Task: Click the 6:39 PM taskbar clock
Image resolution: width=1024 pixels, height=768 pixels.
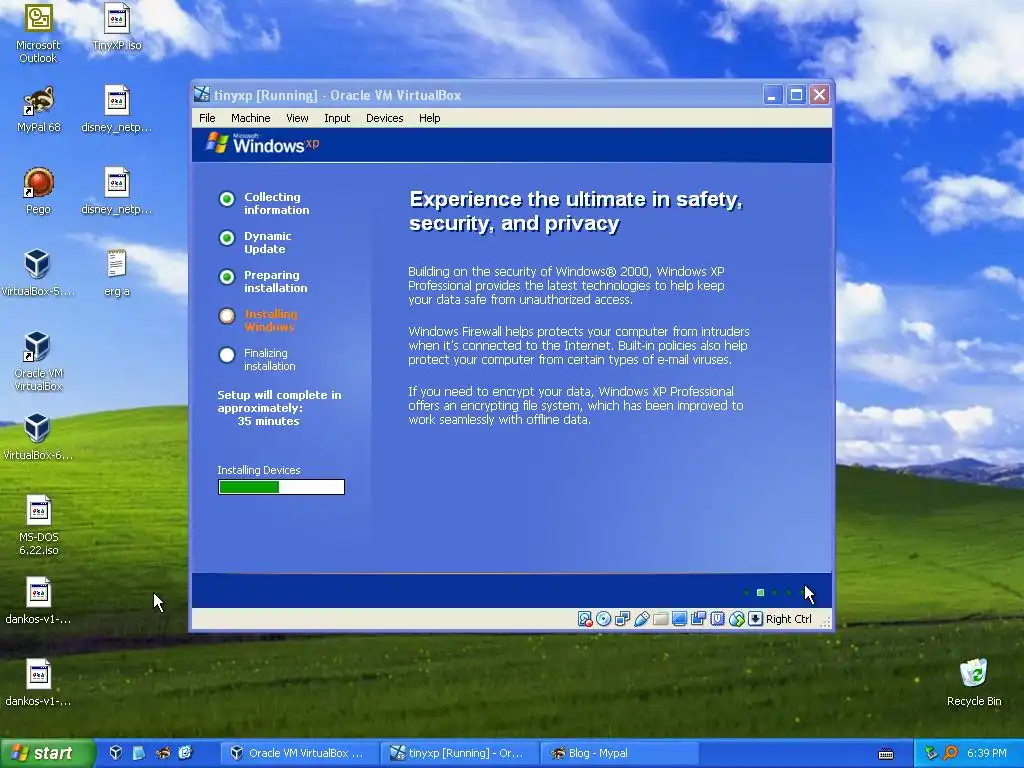Action: pos(986,753)
